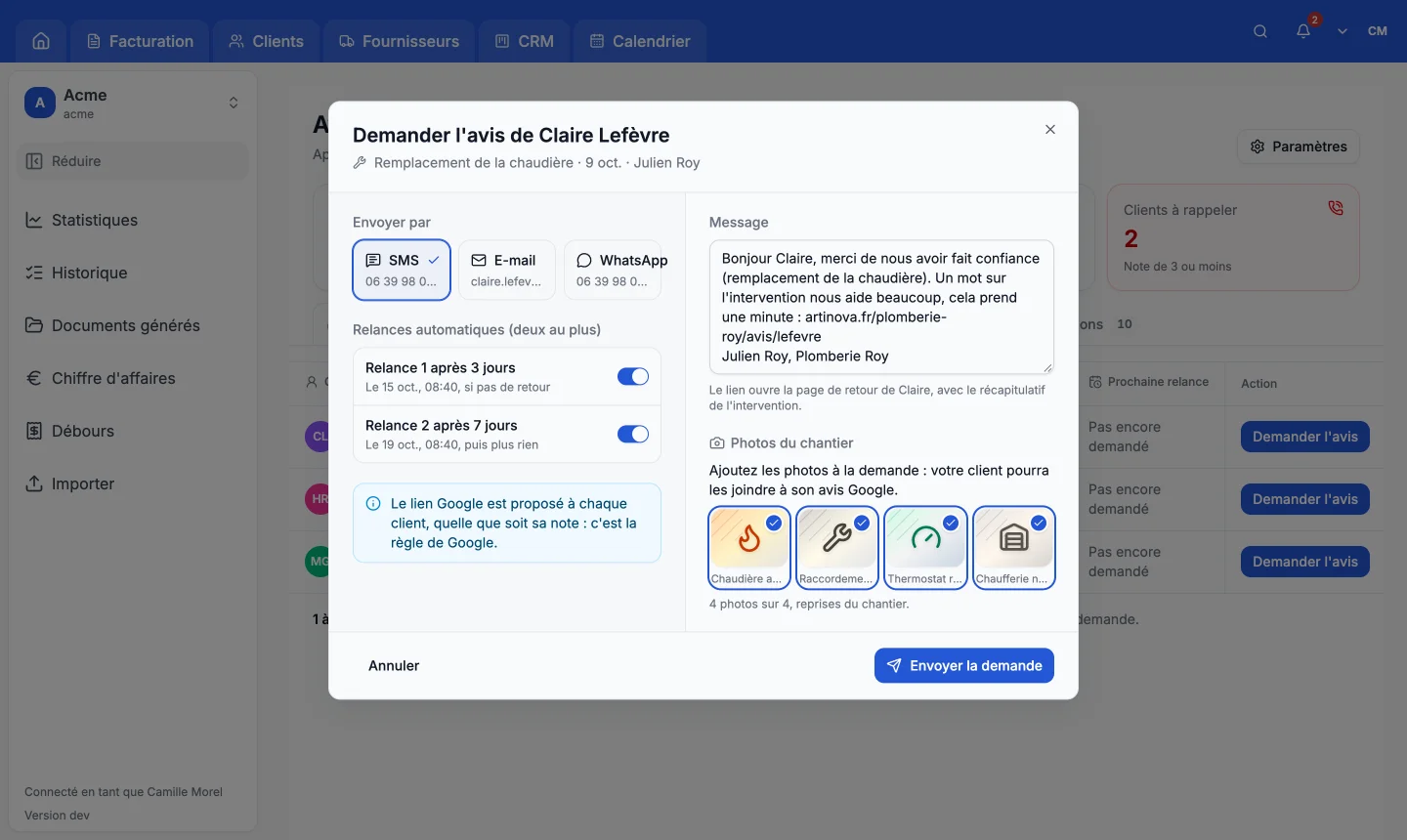
Task: Click the Clients à rappeler card
Action: 1233,237
